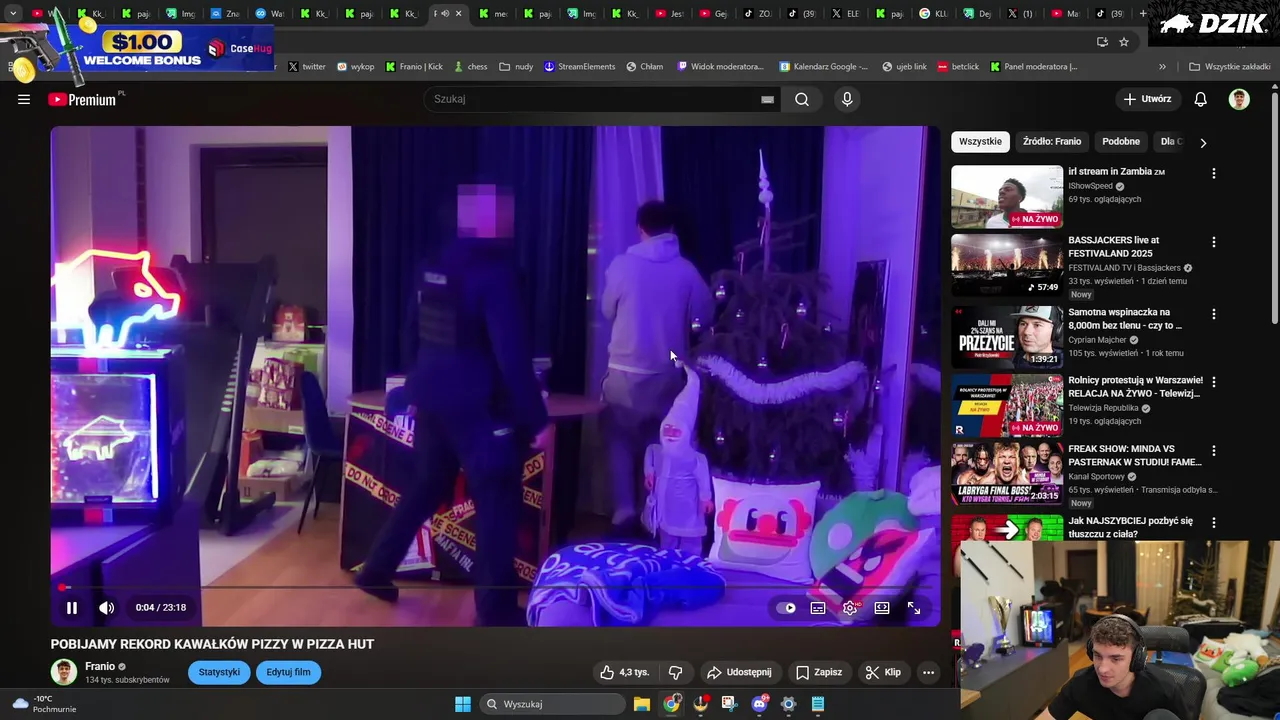This screenshot has width=1280, height=720.
Task: Click the Utwórz create button
Action: click(1147, 99)
